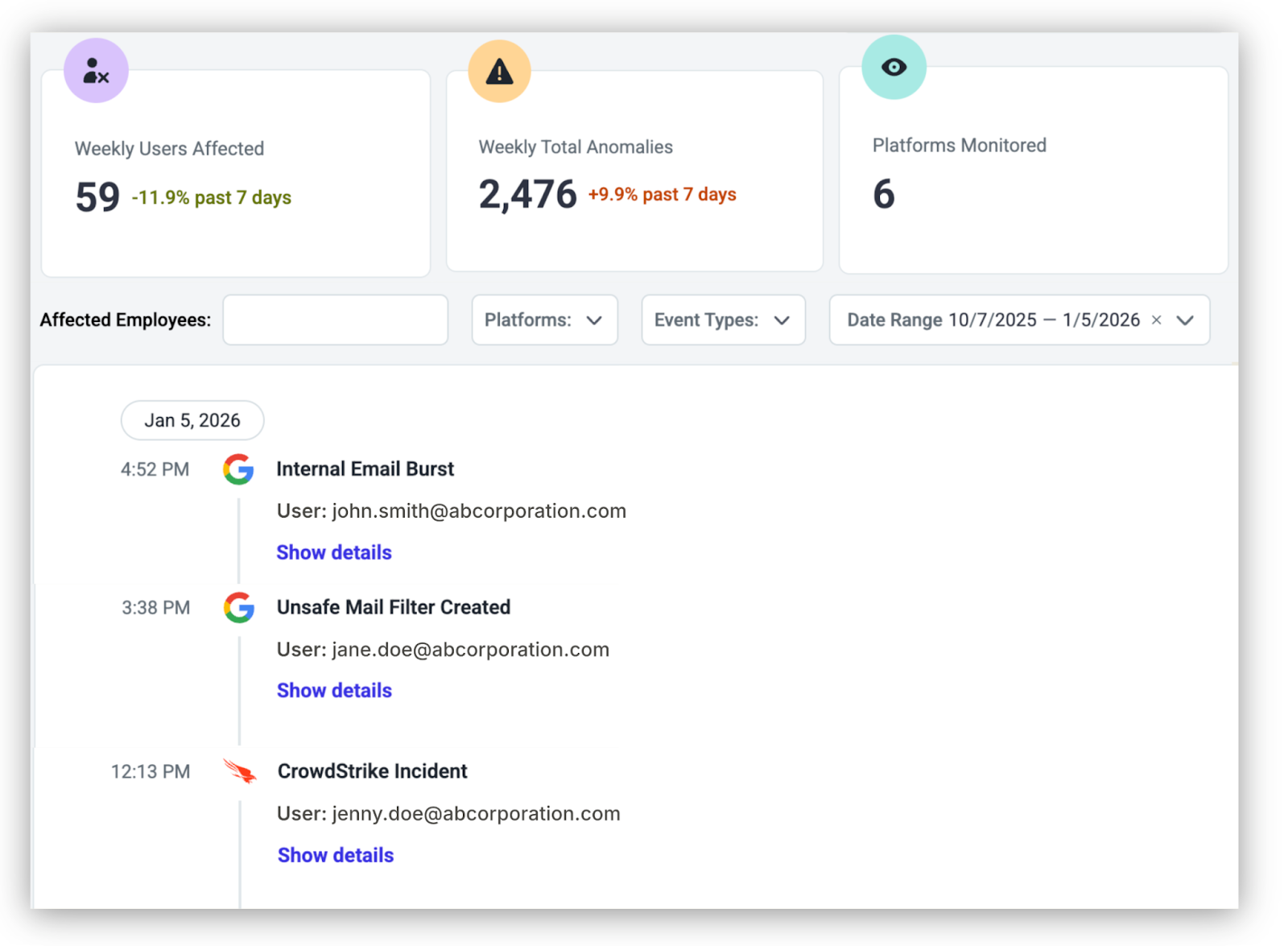Click Google icon beside Unsafe Mail Filter Created
Image resolution: width=1288 pixels, height=946 pixels.
point(239,608)
